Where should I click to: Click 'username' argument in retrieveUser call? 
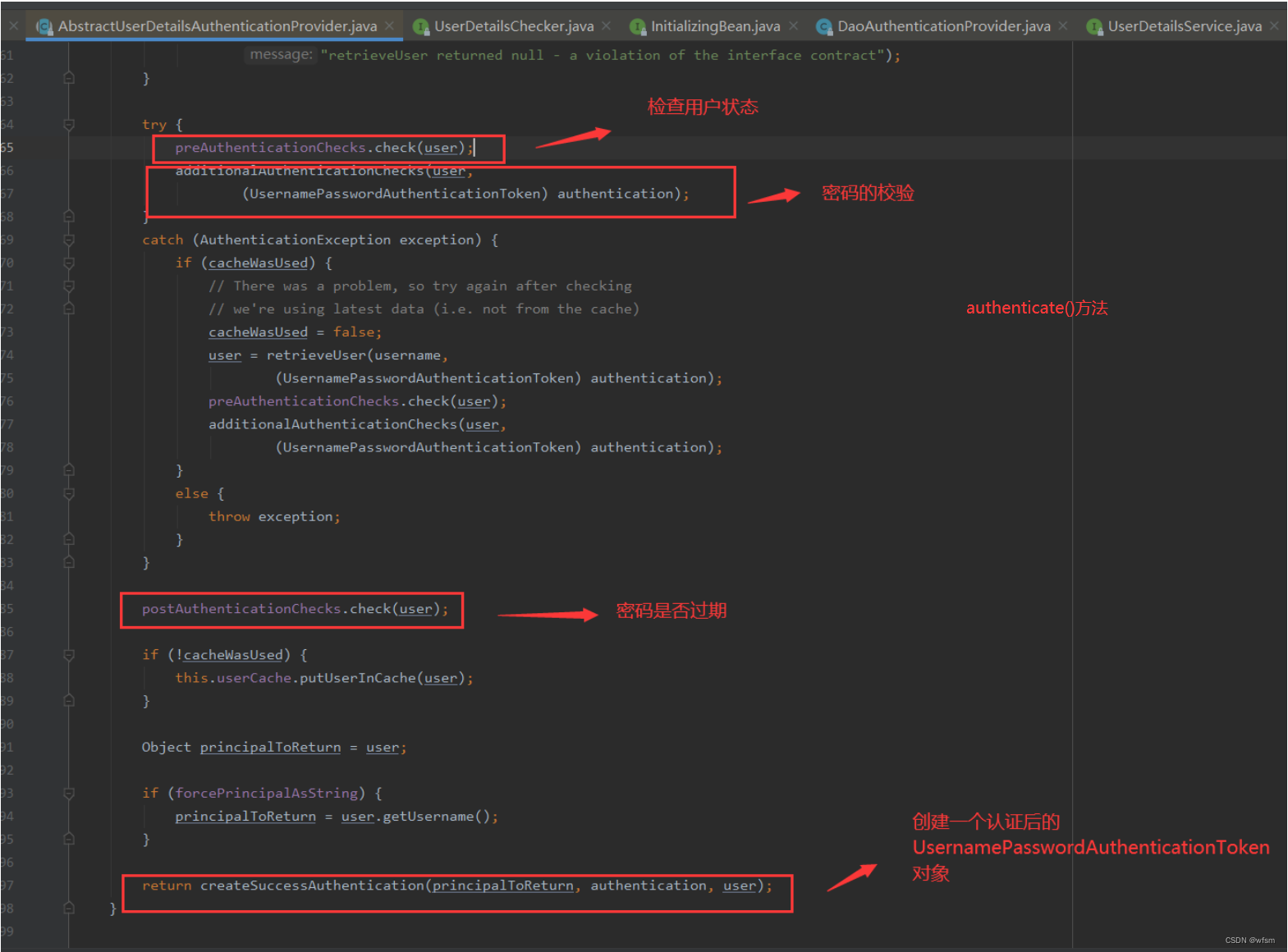408,355
